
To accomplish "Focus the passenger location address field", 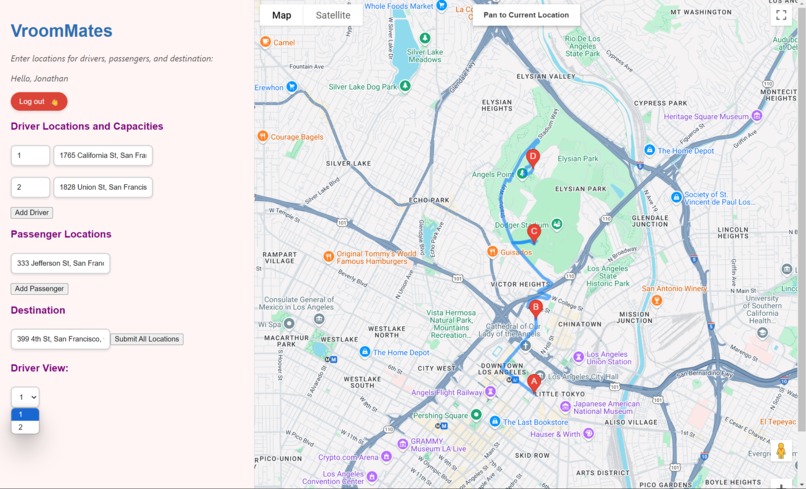I will [60, 263].
